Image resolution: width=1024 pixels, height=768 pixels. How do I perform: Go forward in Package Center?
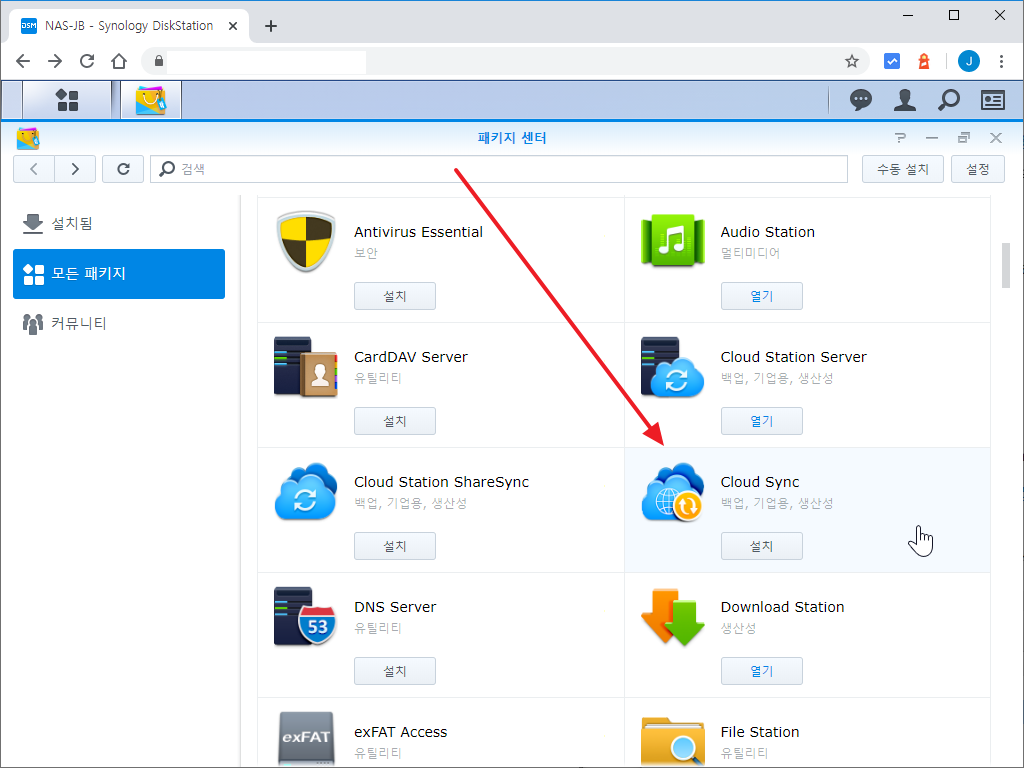pos(75,169)
